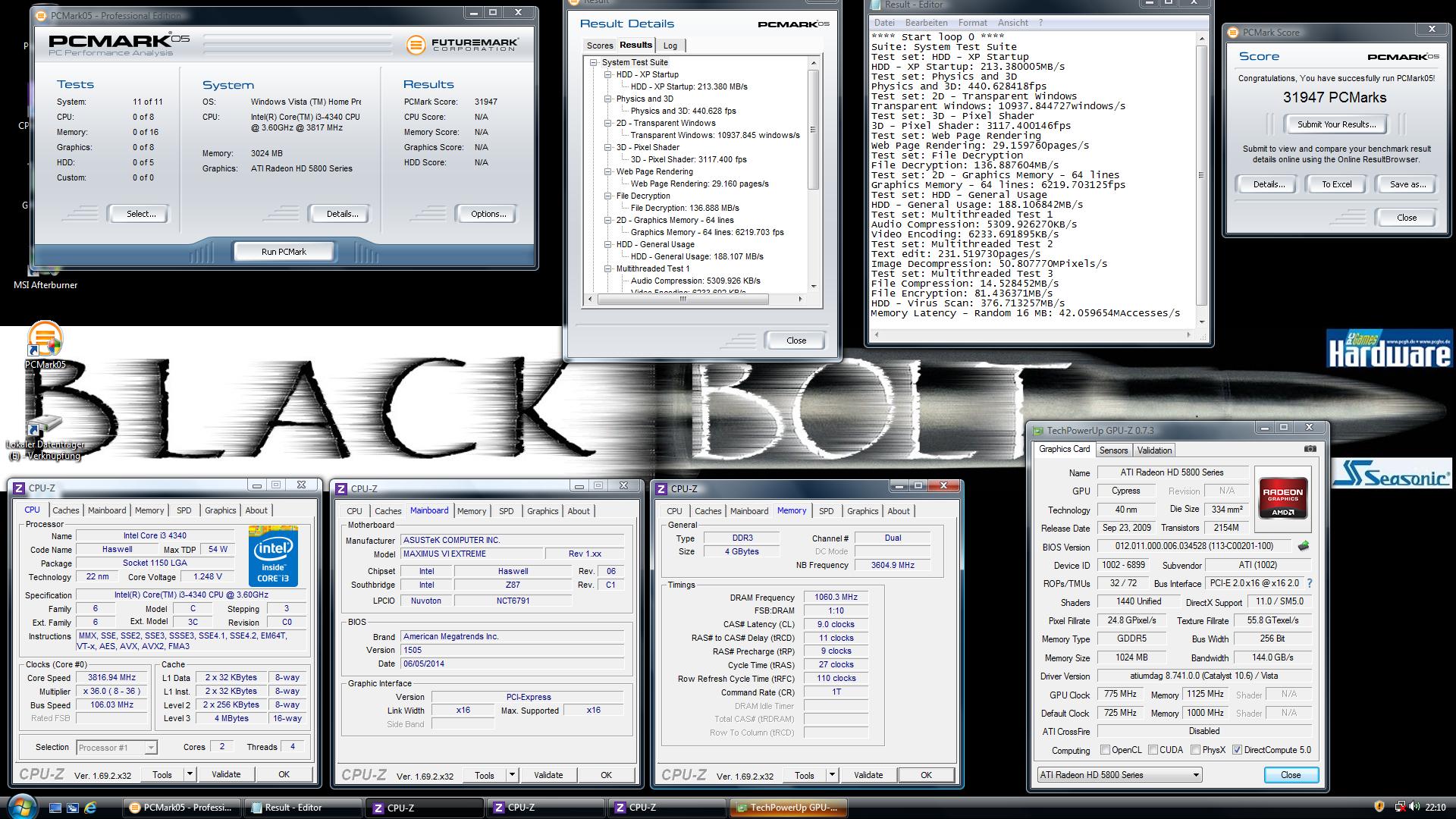Screen dimensions: 1456x819
Task: Collapse the File Decryption tree node
Action: click(x=607, y=196)
